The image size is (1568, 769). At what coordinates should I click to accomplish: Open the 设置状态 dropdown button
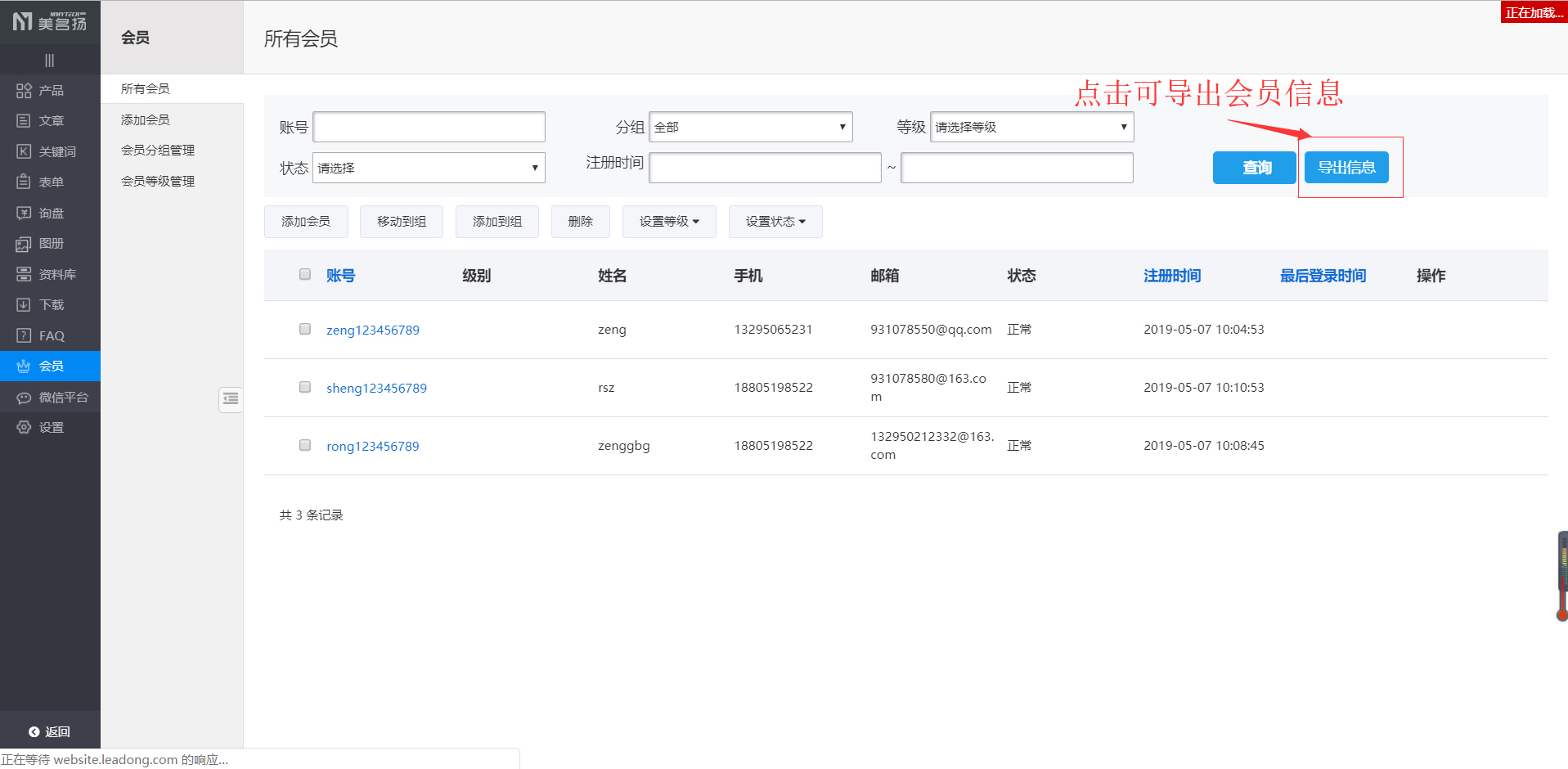[x=775, y=222]
